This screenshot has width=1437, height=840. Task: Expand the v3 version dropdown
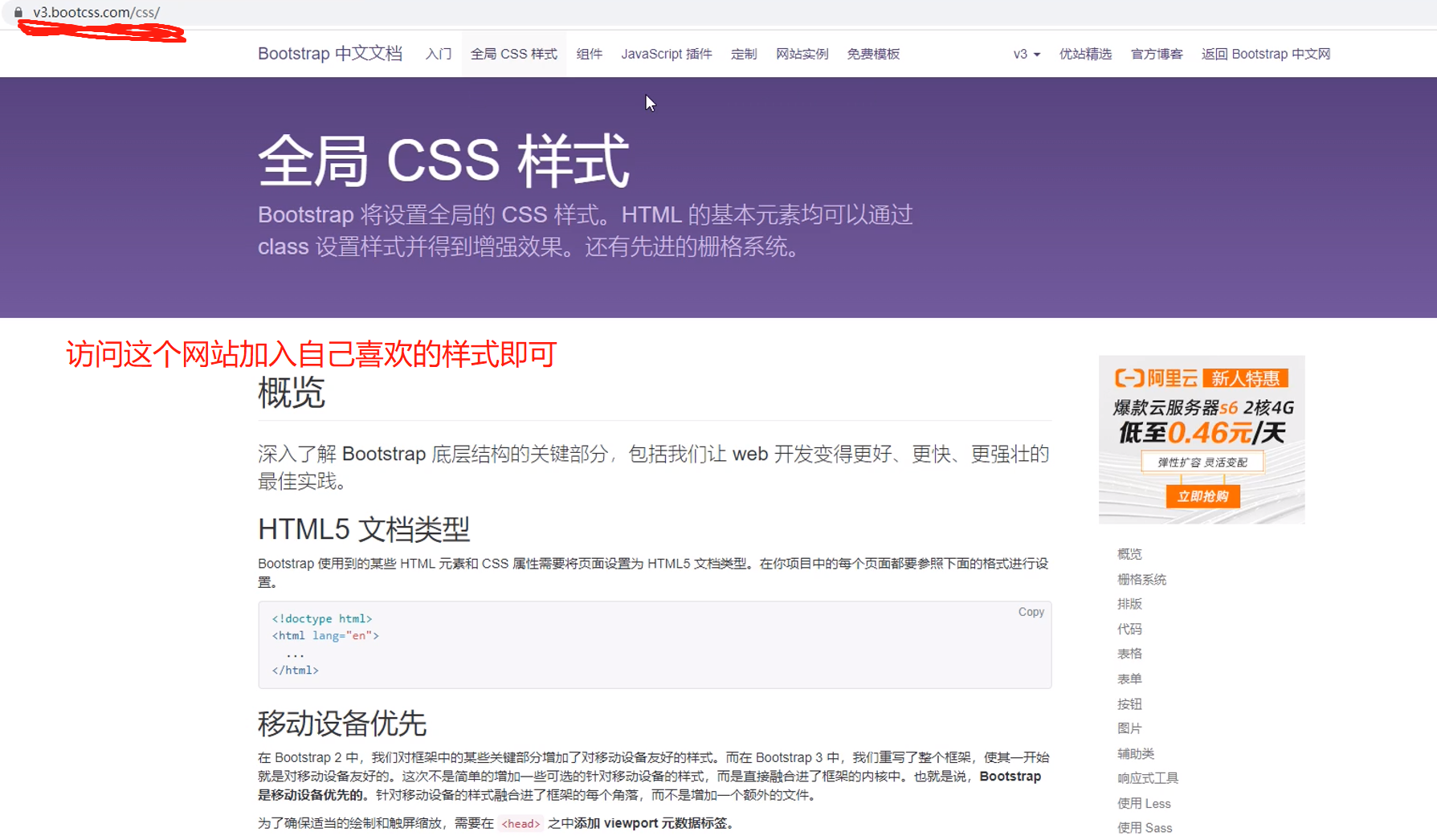[x=1027, y=54]
